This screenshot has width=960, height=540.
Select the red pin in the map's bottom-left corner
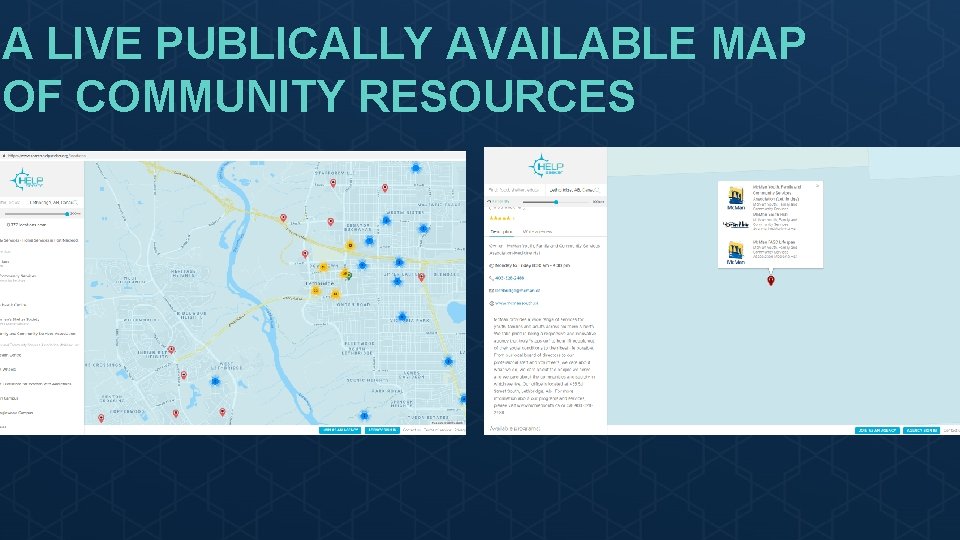[101, 419]
